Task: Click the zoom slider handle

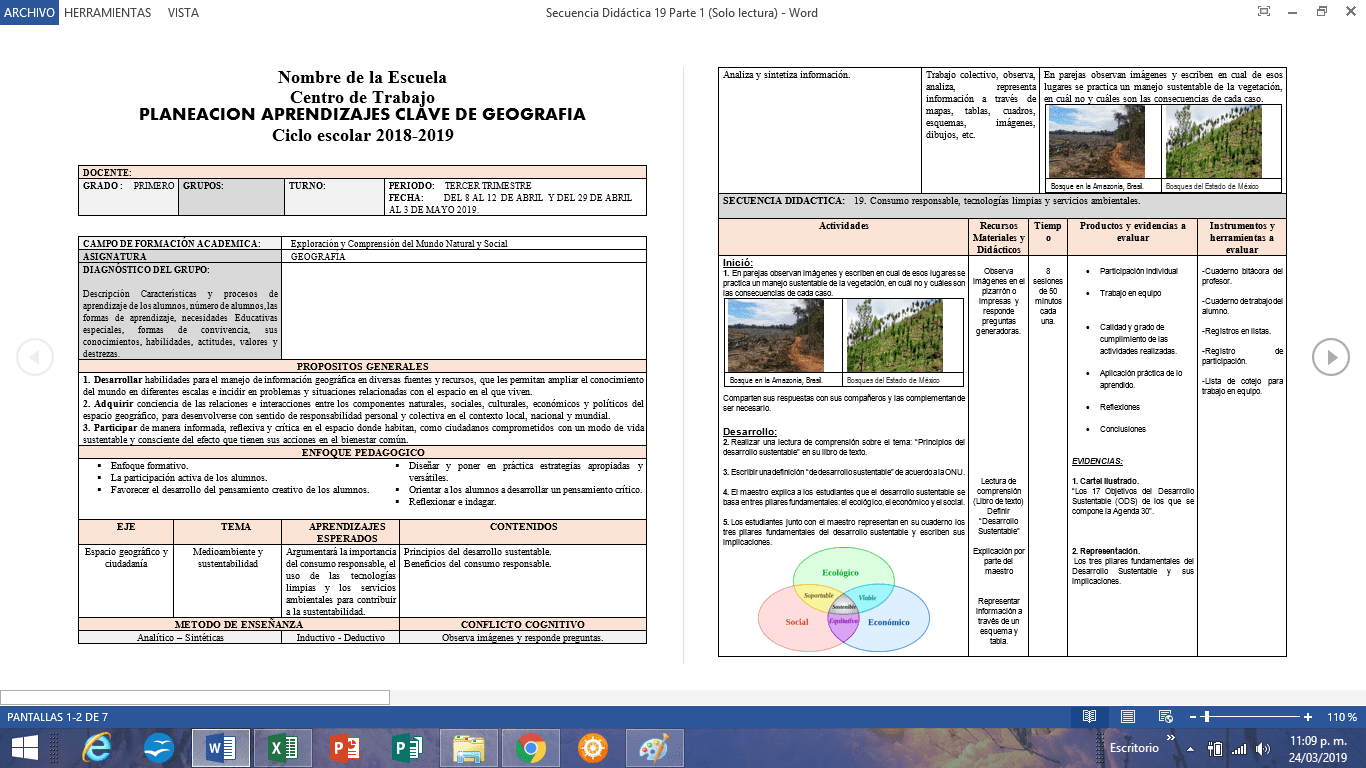Action: click(1208, 717)
